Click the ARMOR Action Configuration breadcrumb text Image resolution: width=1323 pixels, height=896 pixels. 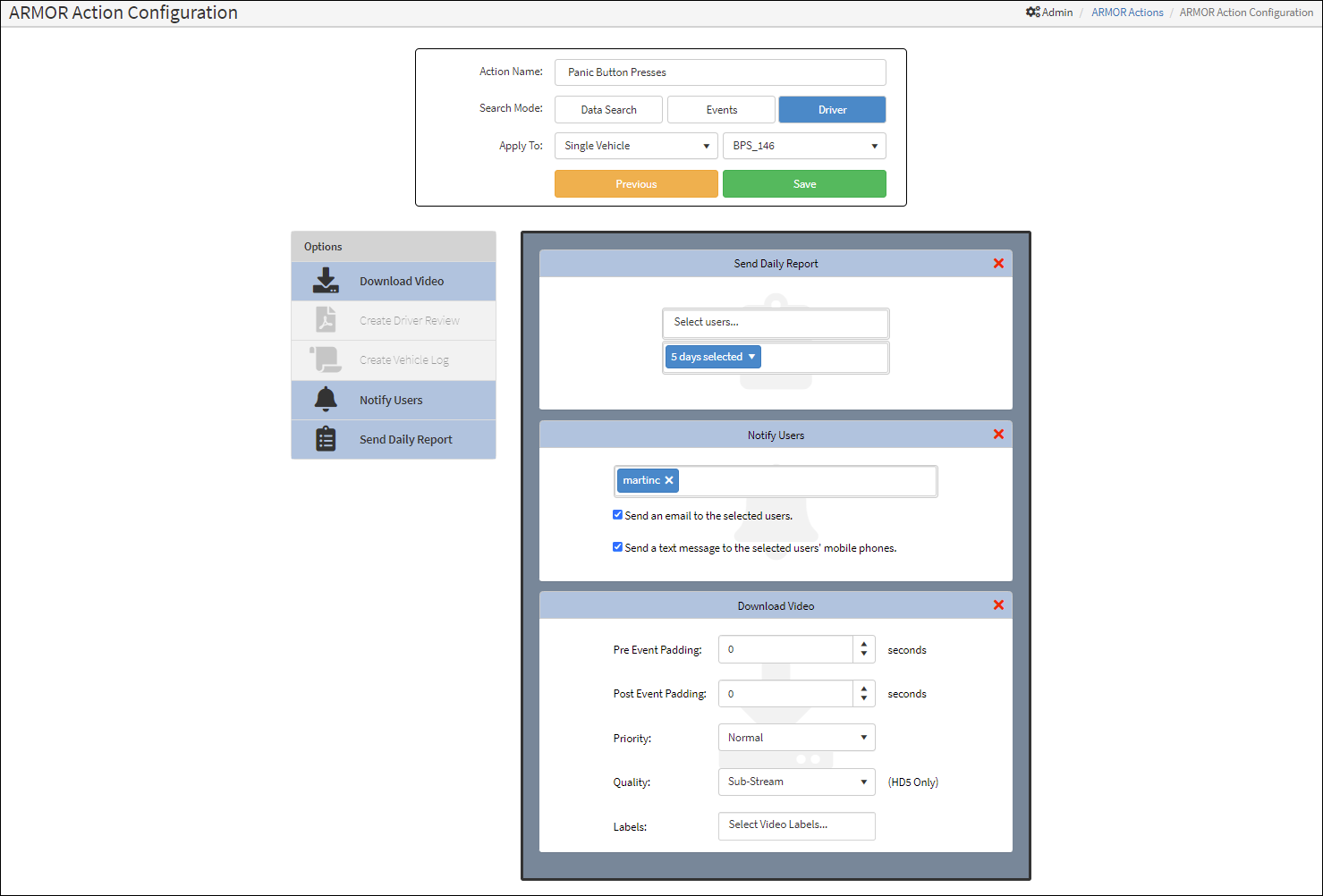[1246, 13]
